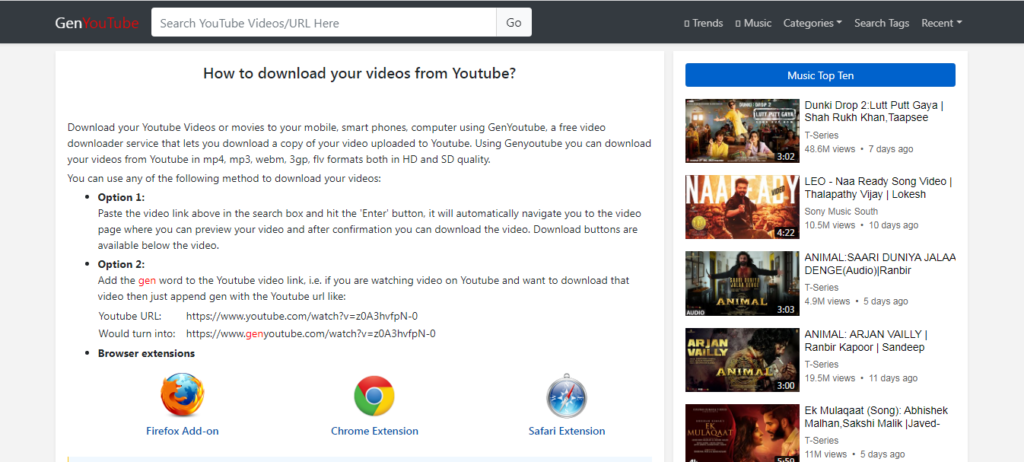Click the Music Top Ten button

(820, 75)
